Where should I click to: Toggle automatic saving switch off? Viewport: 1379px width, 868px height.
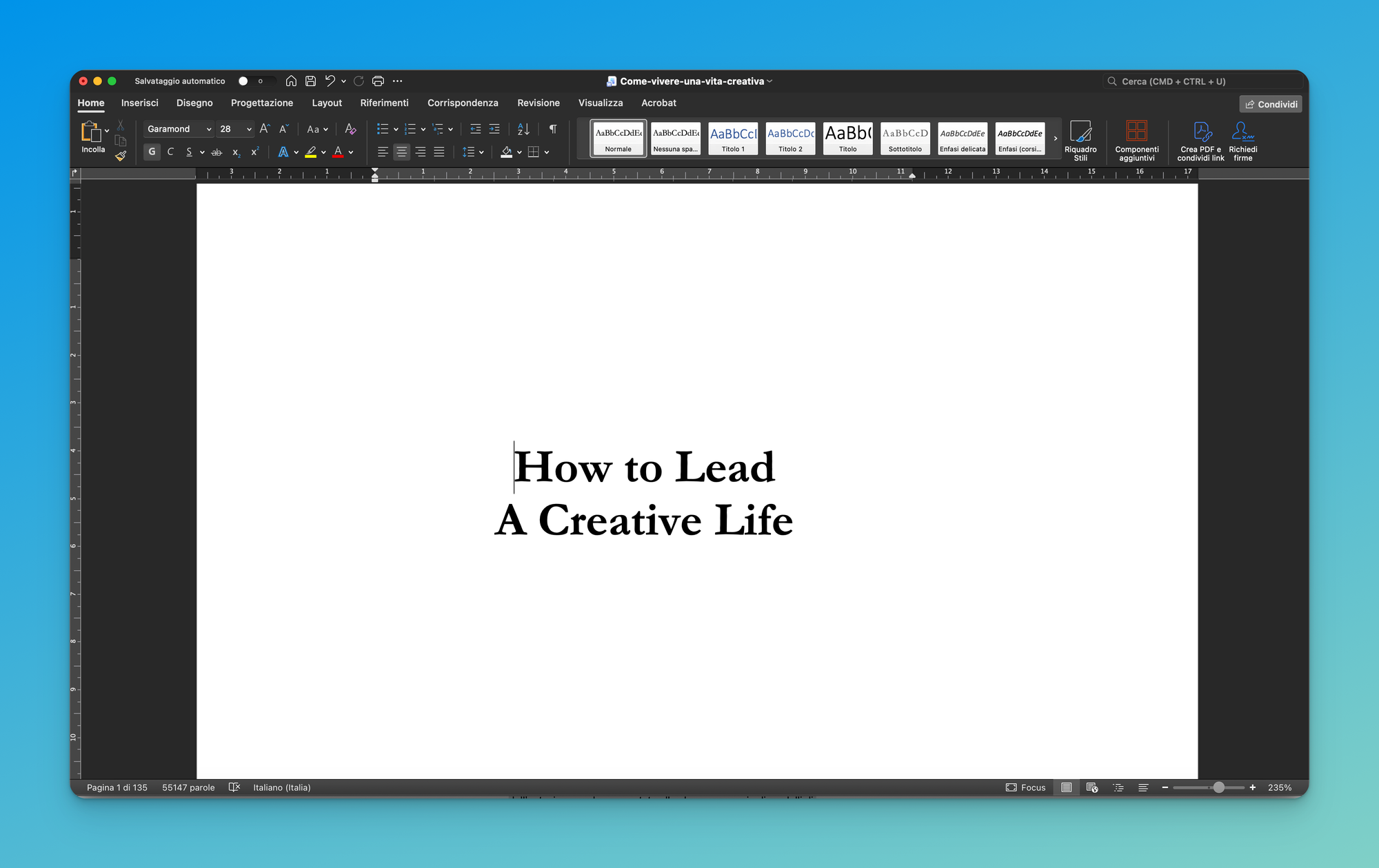click(x=256, y=81)
